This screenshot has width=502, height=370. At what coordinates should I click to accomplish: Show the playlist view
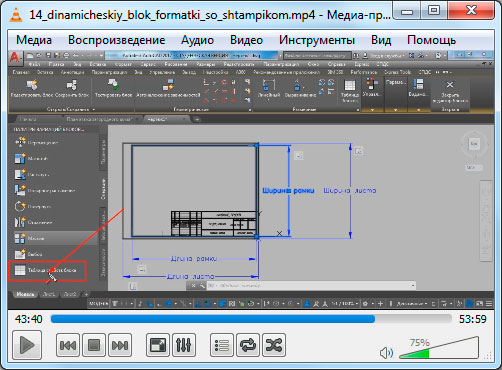point(222,345)
